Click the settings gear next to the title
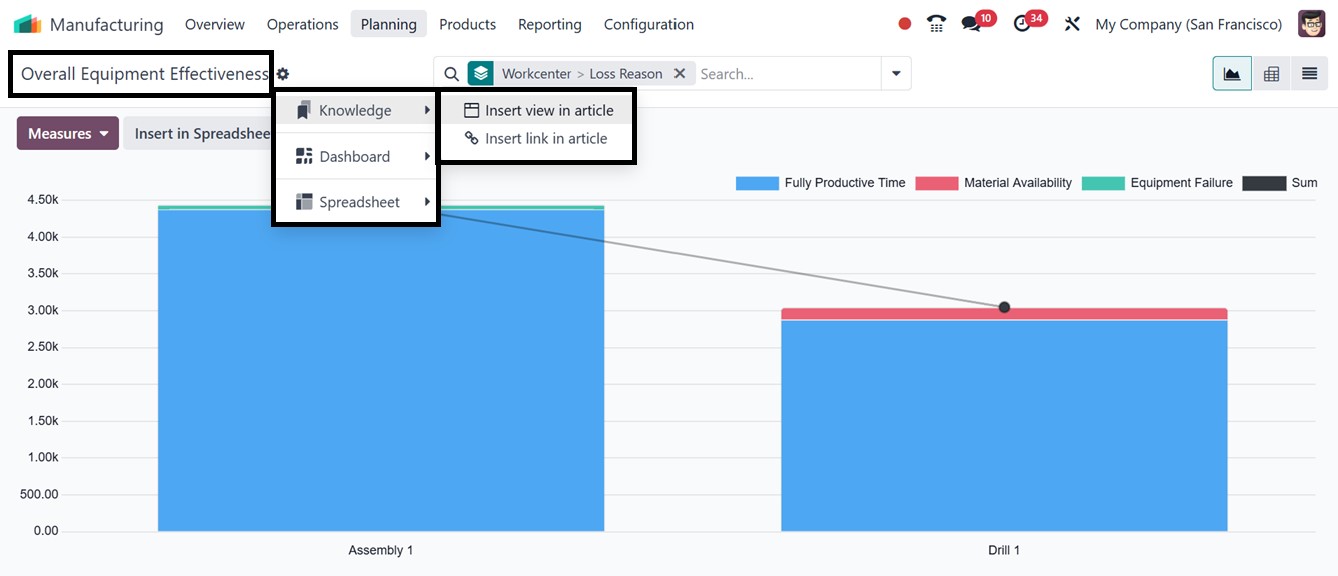Image resolution: width=1338 pixels, height=576 pixels. (x=283, y=74)
